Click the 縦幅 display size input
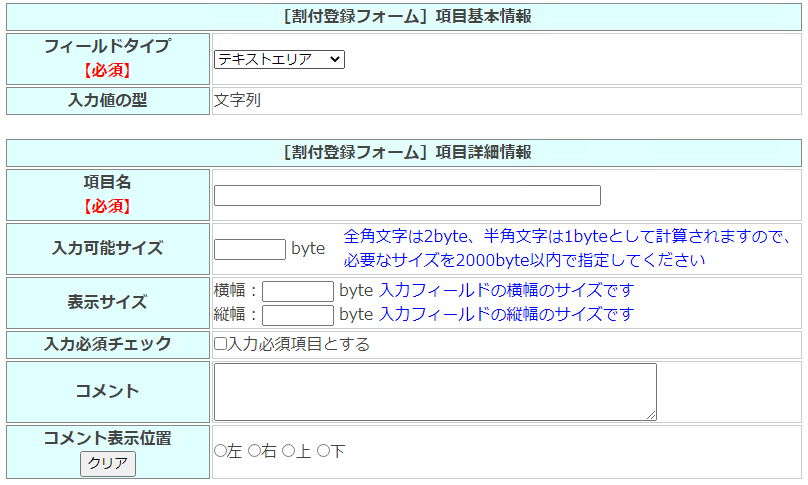808x485 pixels. pos(297,315)
